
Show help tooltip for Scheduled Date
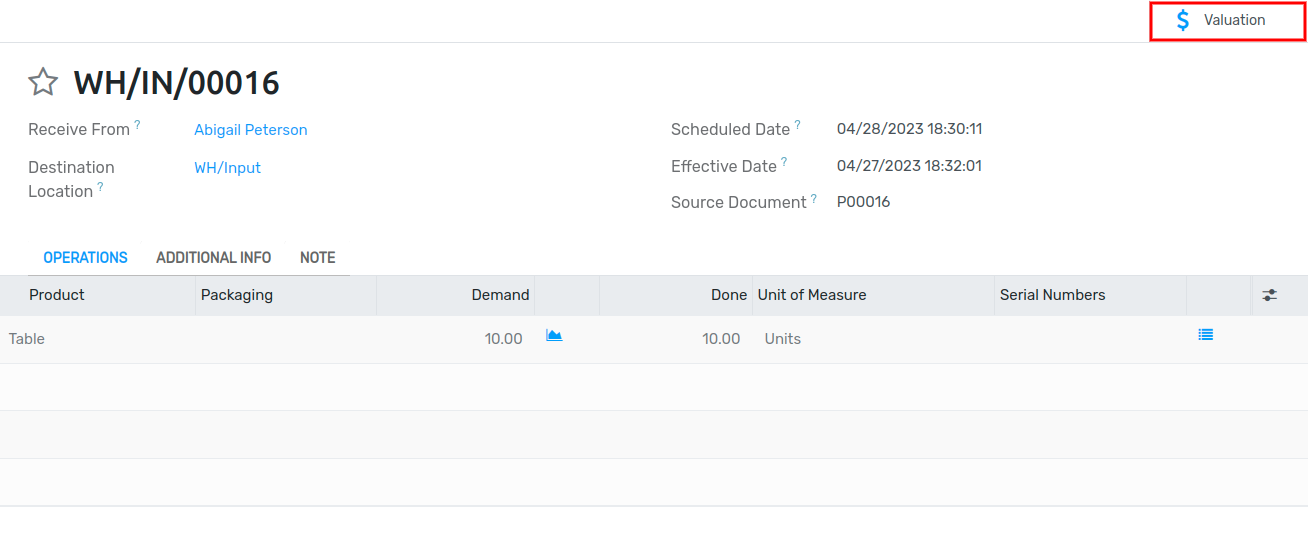coord(798,124)
